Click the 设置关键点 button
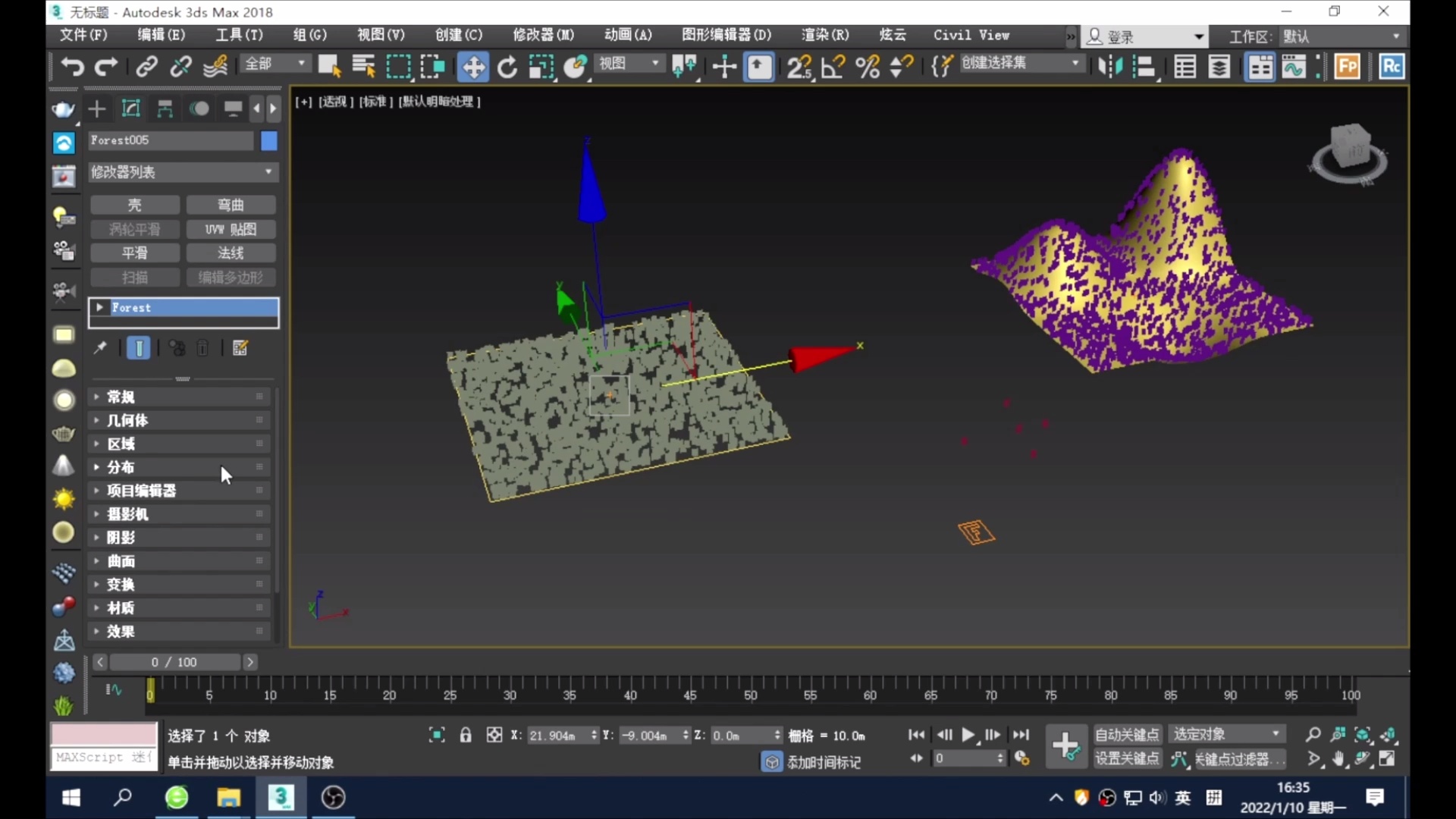This screenshot has height=819, width=1456. pos(1126,758)
